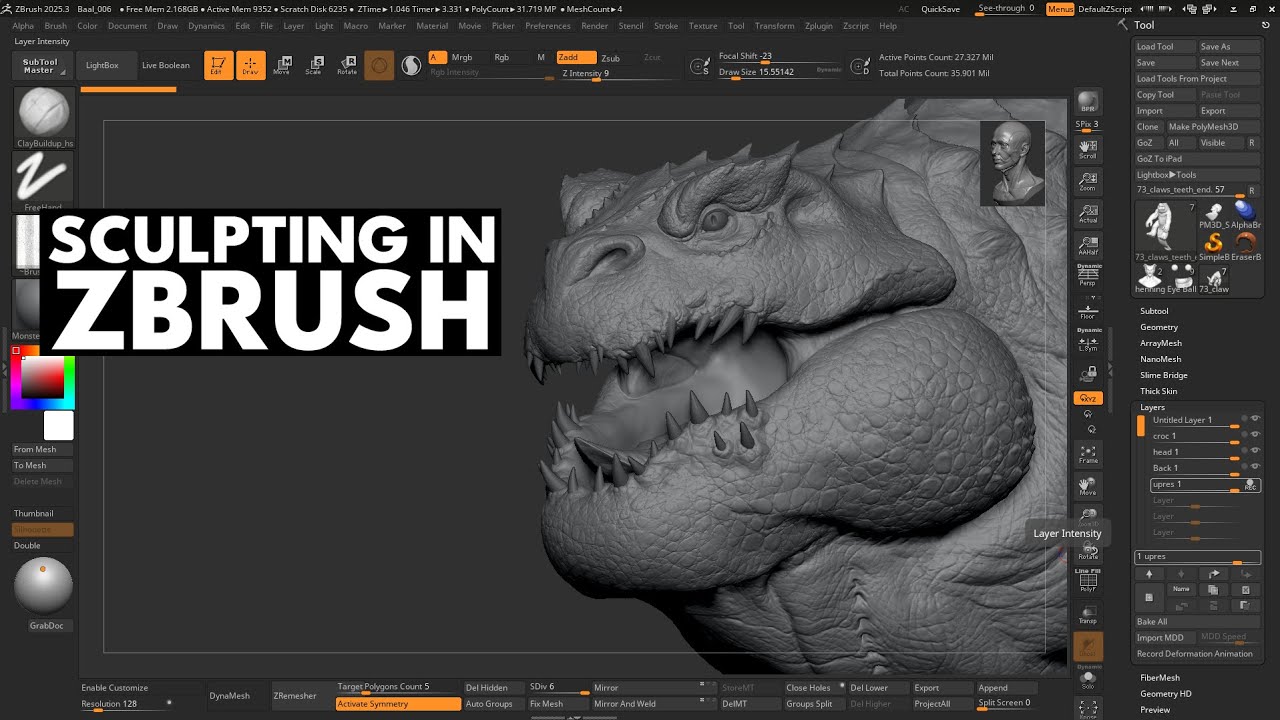Screen dimensions: 1280x720
Task: Click the color picker square
Action: tap(42, 378)
